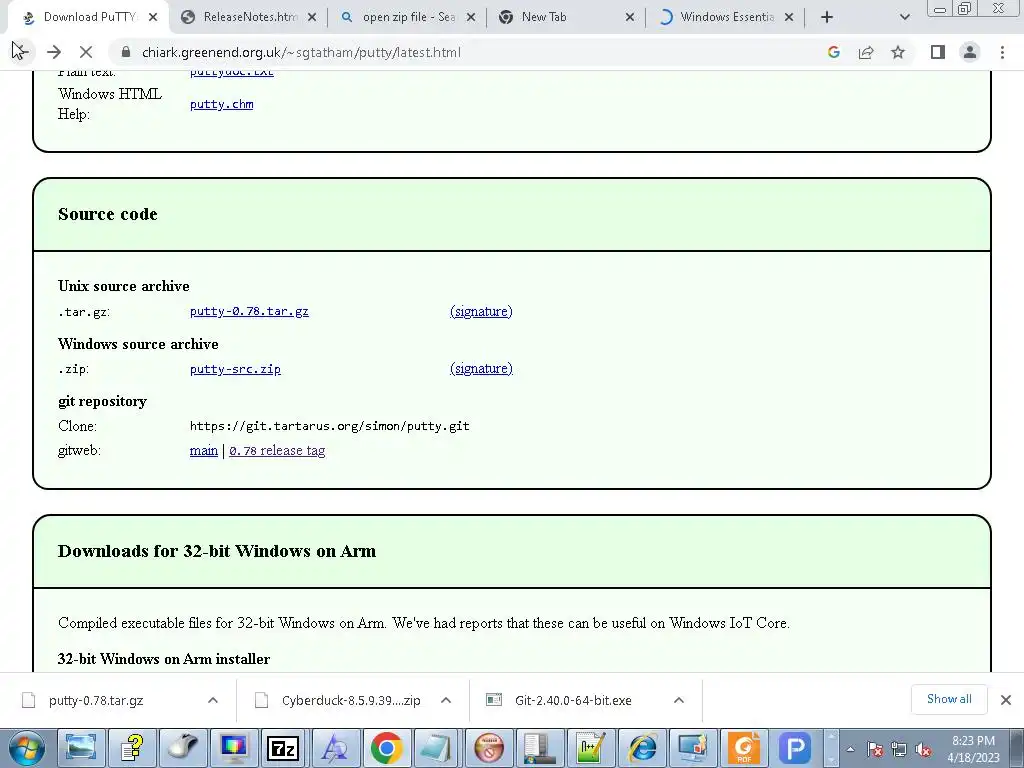Close the ReleaseNotes.htm tab

312,18
